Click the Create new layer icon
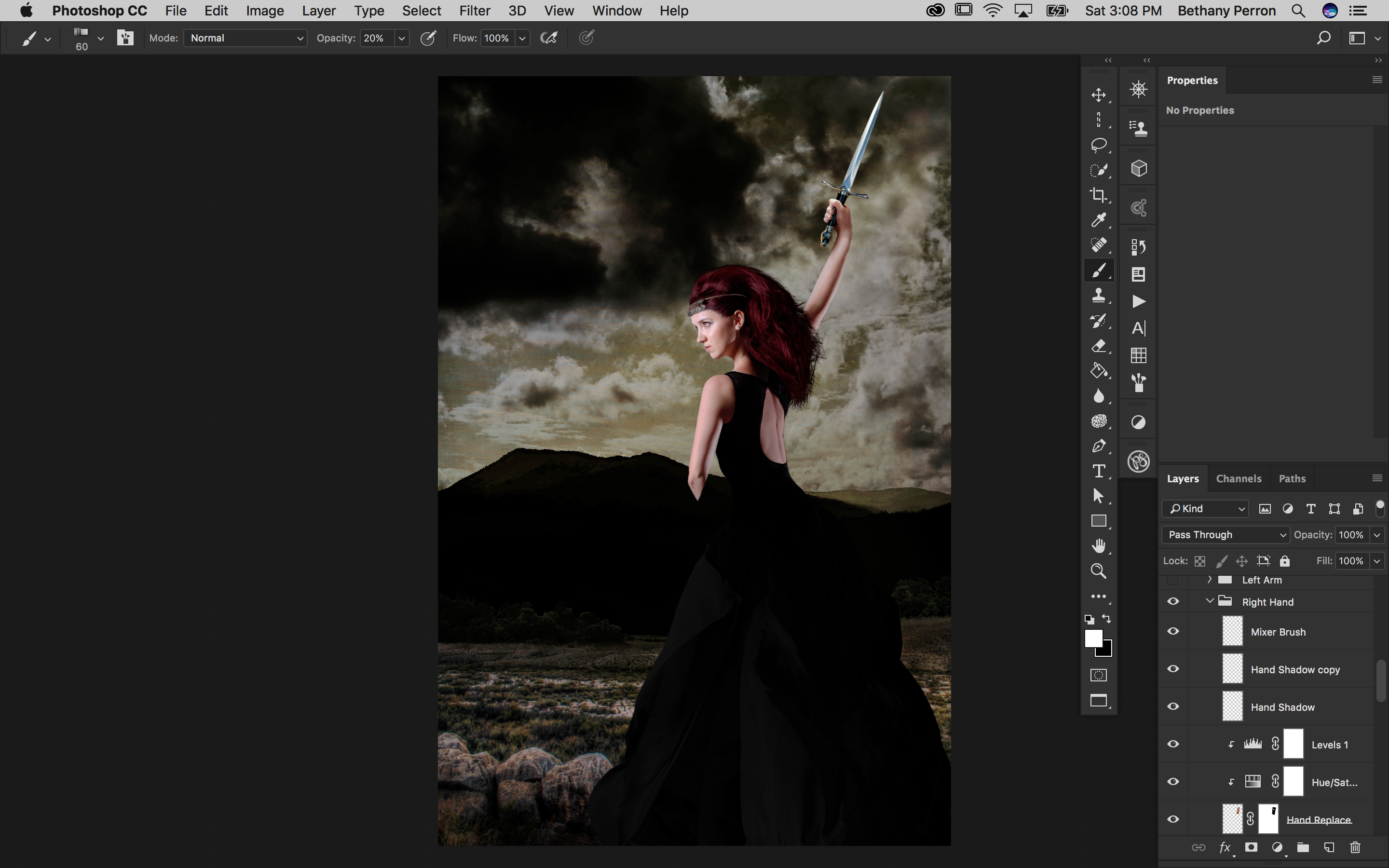This screenshot has height=868, width=1389. click(x=1328, y=847)
